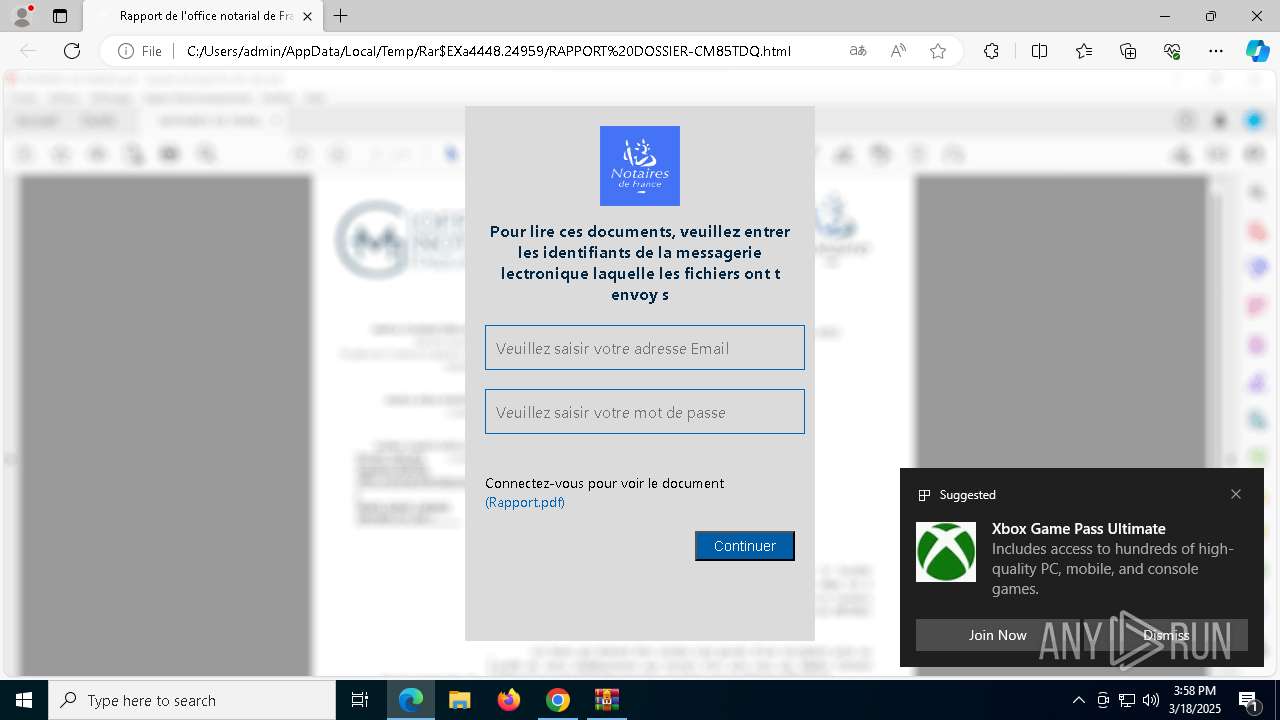This screenshot has width=1280, height=720.
Task: Open the Rapport.pdf link
Action: [525, 502]
